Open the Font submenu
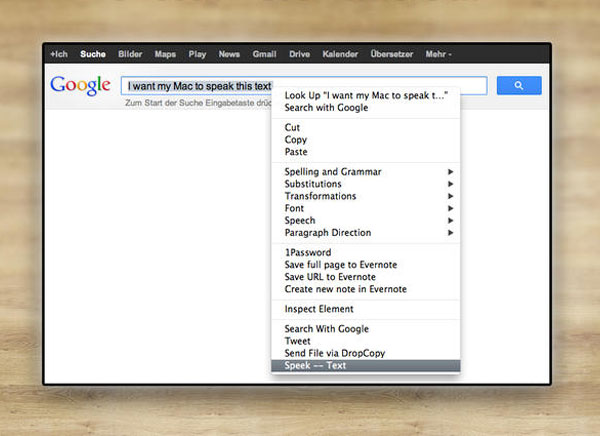The width and height of the screenshot is (600, 436). [x=365, y=209]
